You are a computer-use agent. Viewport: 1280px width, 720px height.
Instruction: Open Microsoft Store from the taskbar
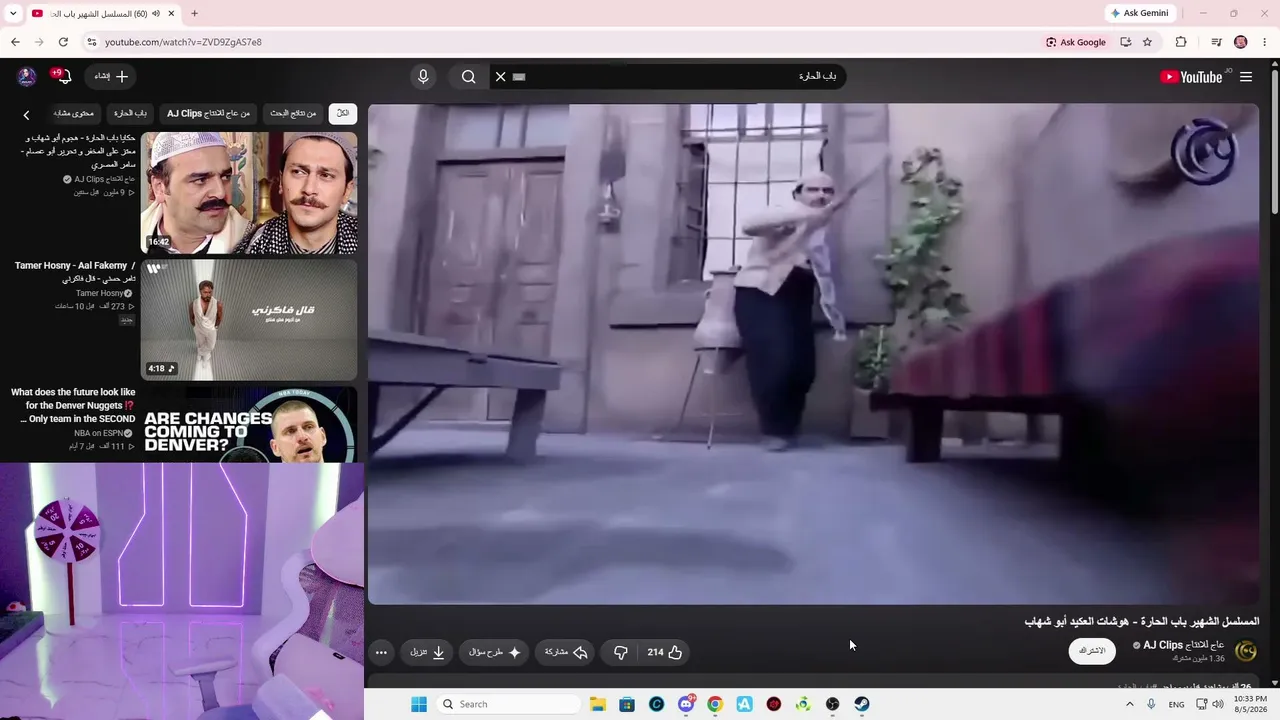(627, 704)
